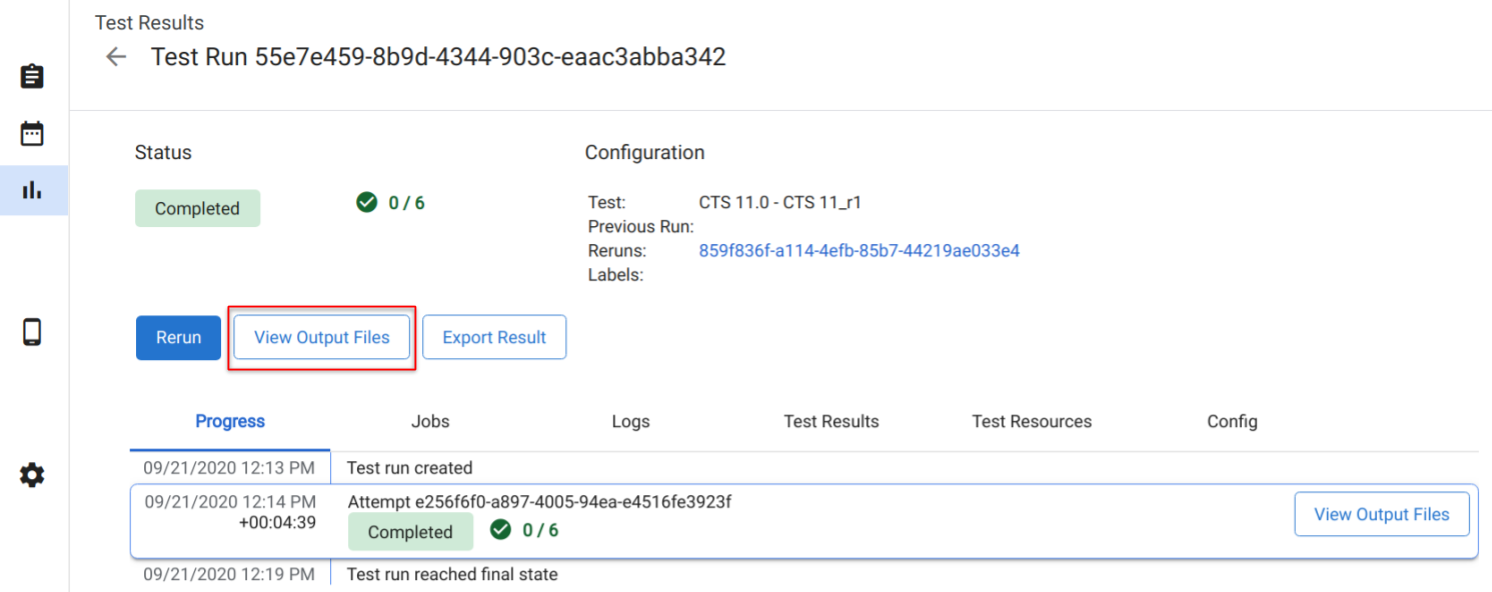Go back using the arrow icon
Viewport: 1492px width, 592px height.
[x=115, y=57]
